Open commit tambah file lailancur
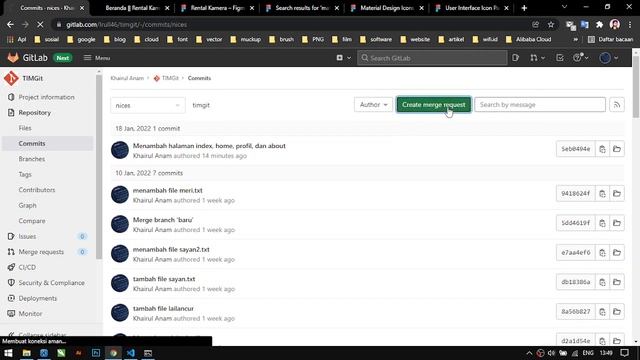 [163, 308]
